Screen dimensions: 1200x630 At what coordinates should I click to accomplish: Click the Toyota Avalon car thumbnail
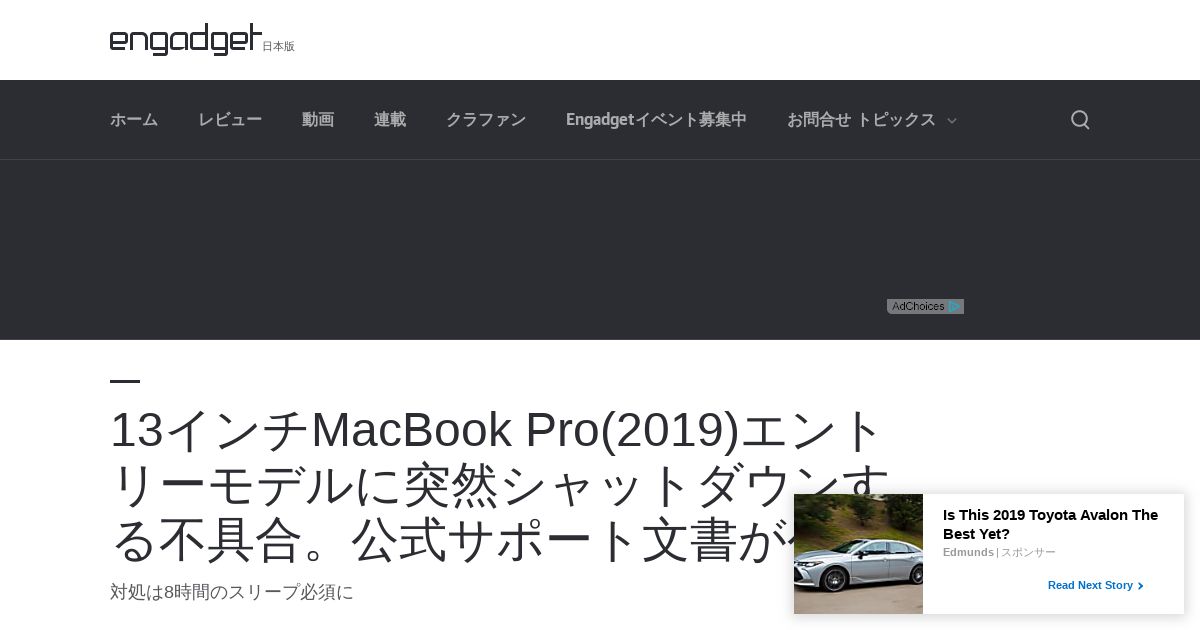click(x=858, y=554)
